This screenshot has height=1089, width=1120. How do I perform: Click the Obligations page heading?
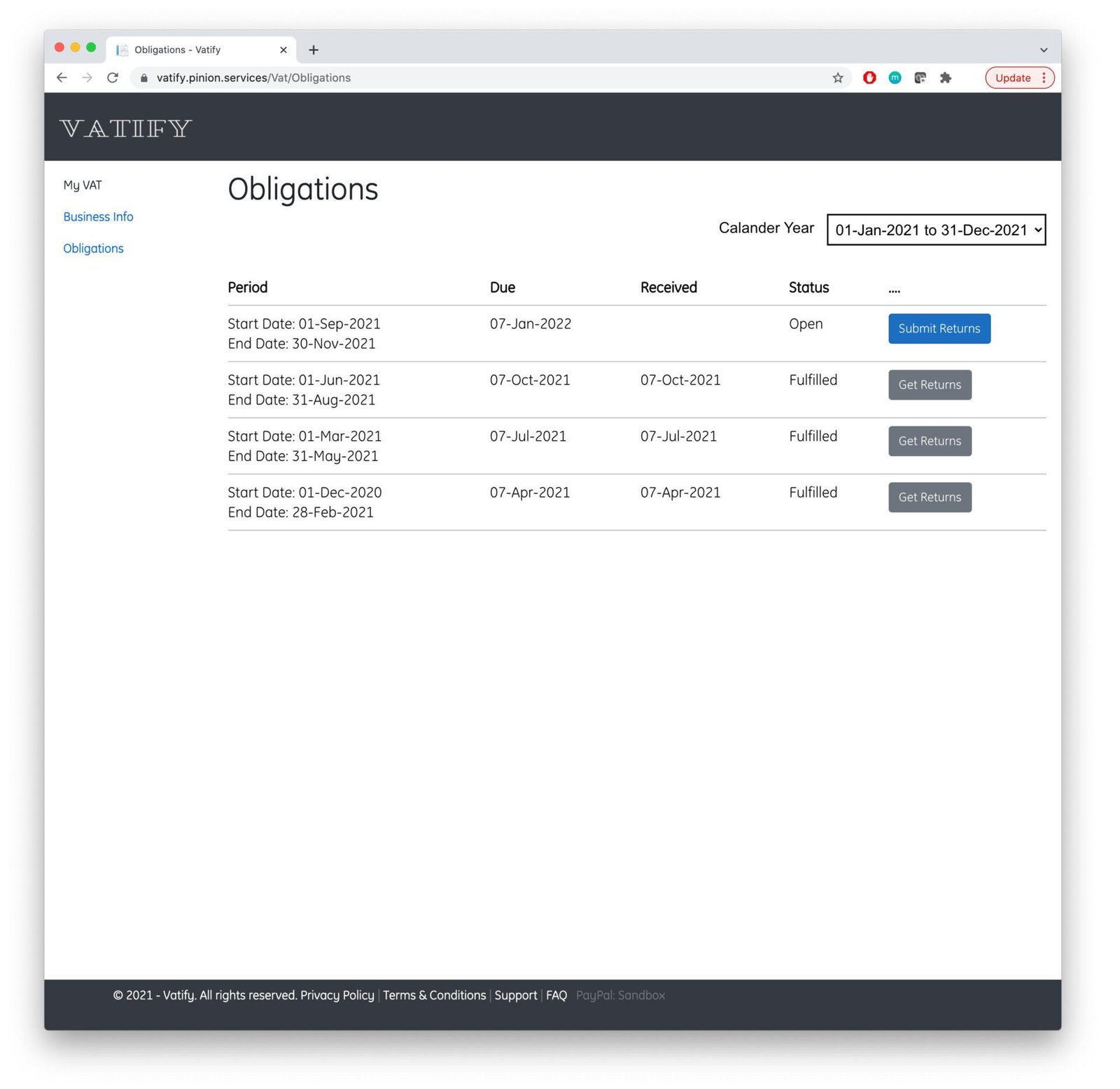point(303,189)
